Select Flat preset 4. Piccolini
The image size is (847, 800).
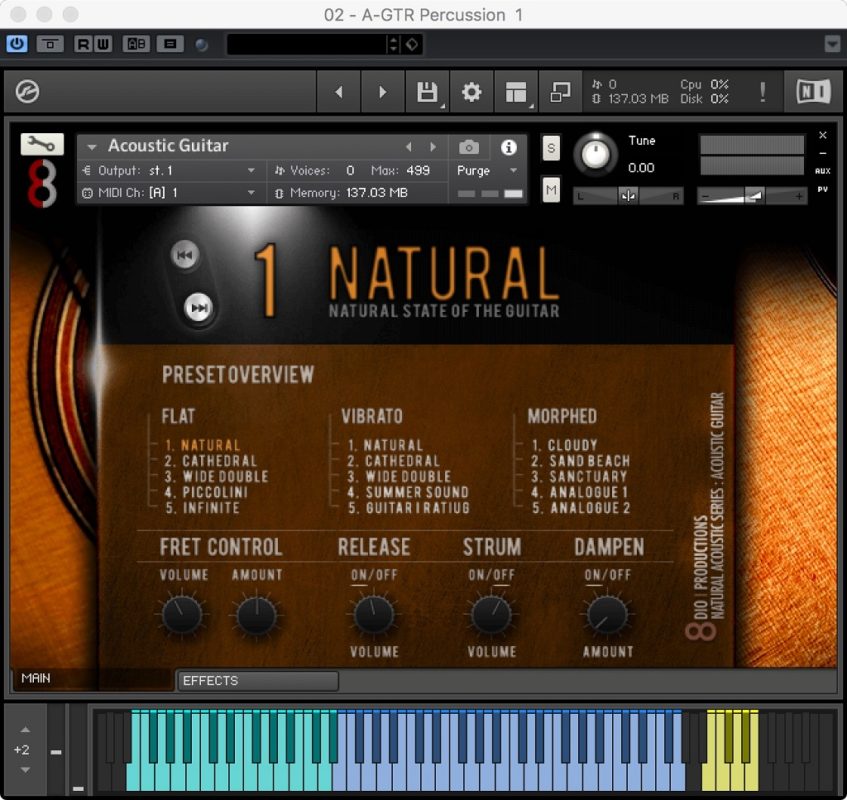(206, 492)
